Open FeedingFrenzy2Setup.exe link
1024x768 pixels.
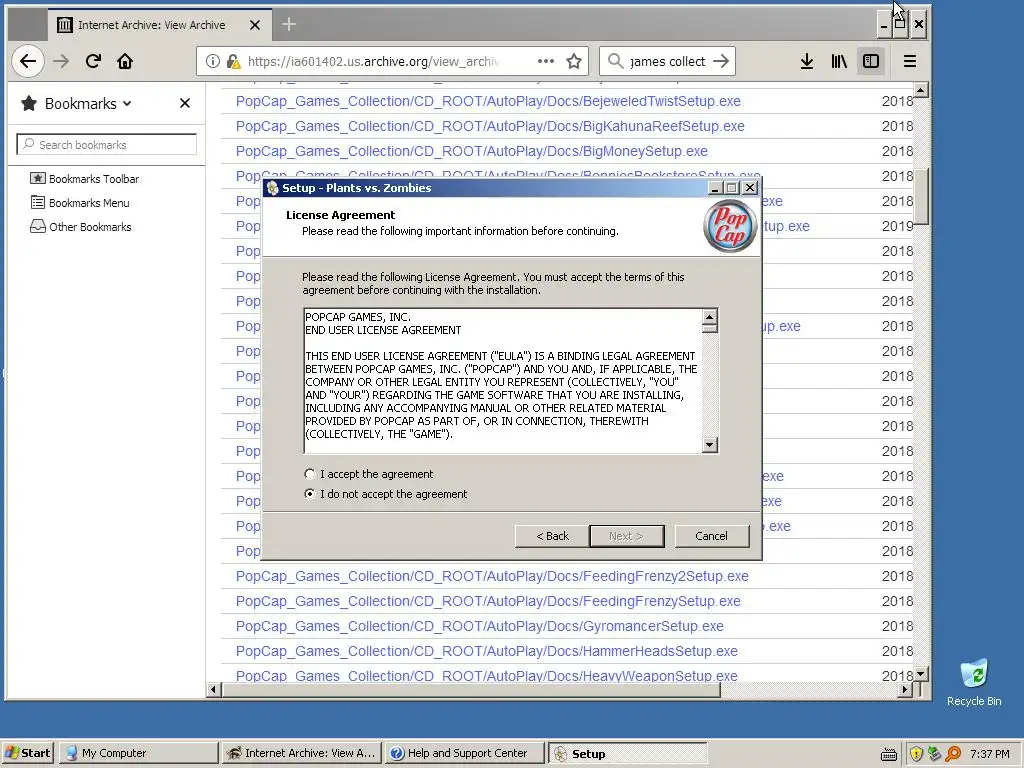492,576
